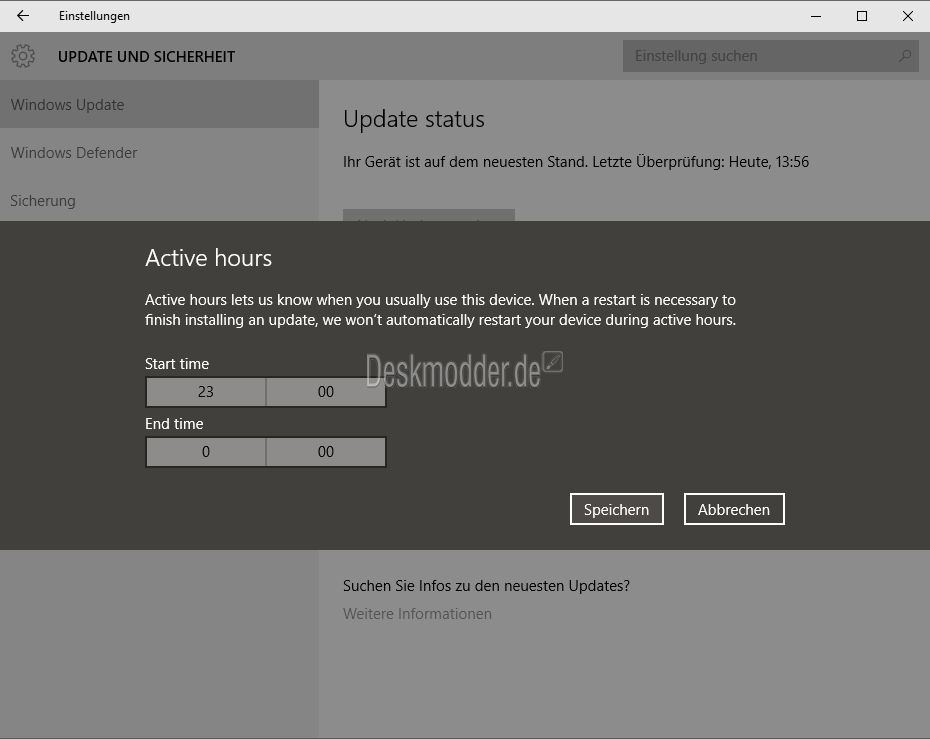
Task: Open Sicherung section
Action: [x=159, y=200]
